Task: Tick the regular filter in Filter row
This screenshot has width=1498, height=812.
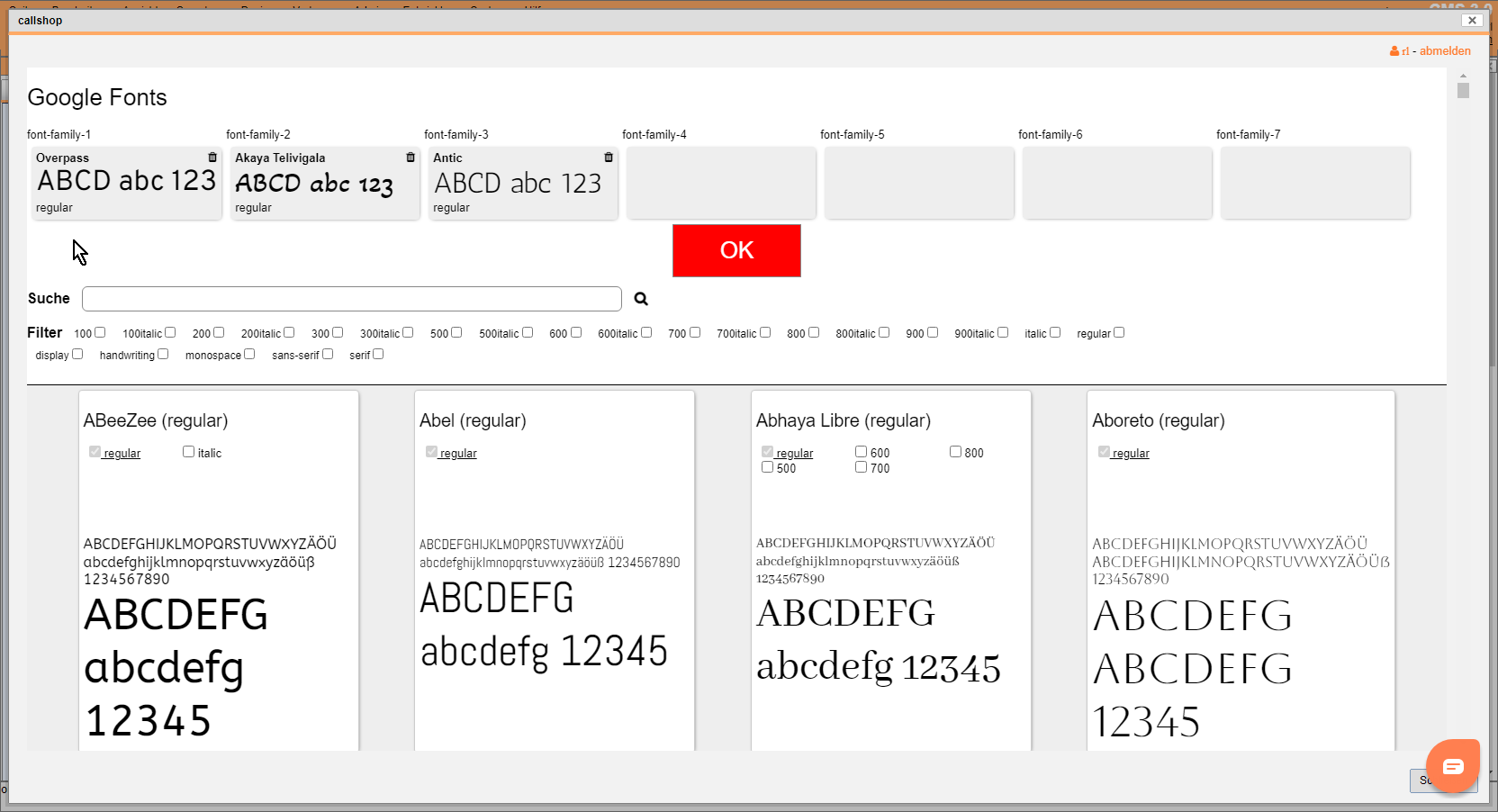Action: [1119, 332]
